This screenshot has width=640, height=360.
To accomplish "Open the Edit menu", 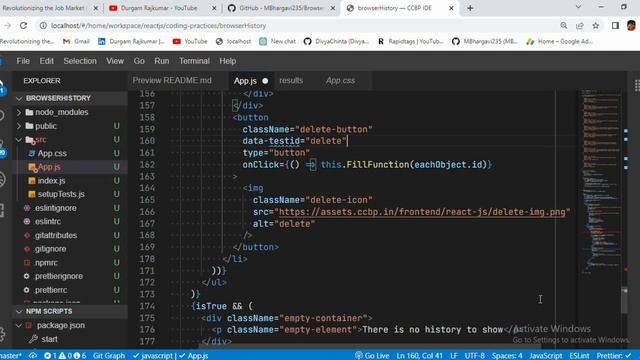I will pyautogui.click(x=47, y=61).
